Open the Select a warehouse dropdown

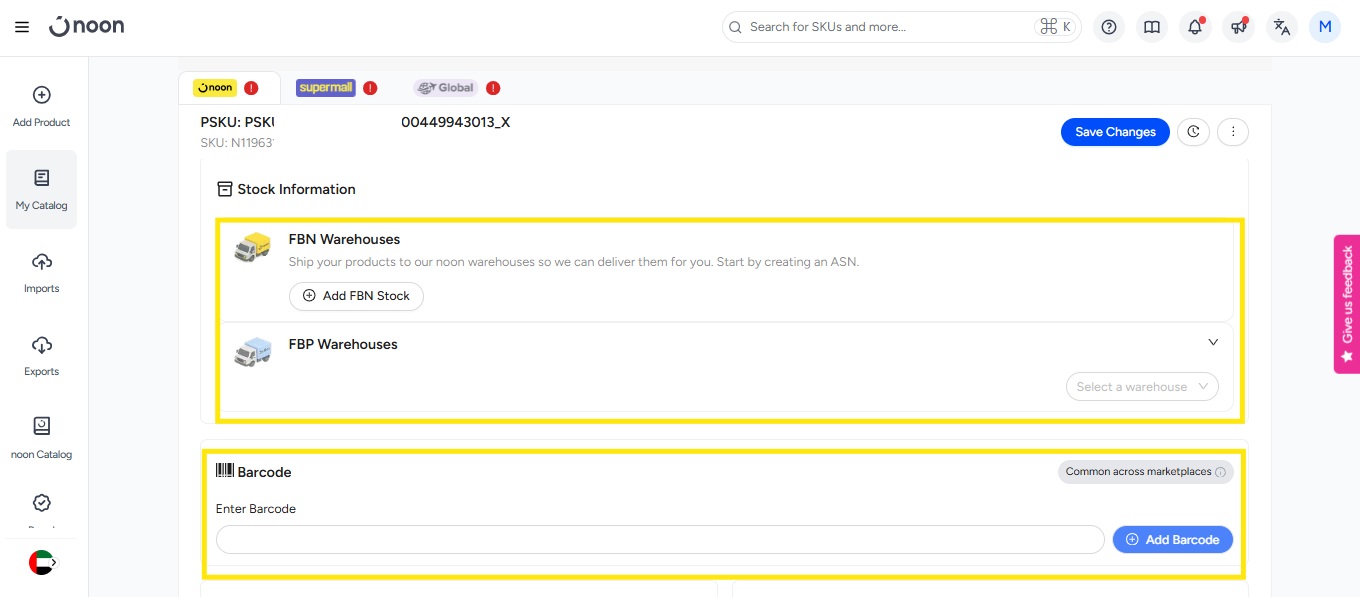coord(1142,387)
